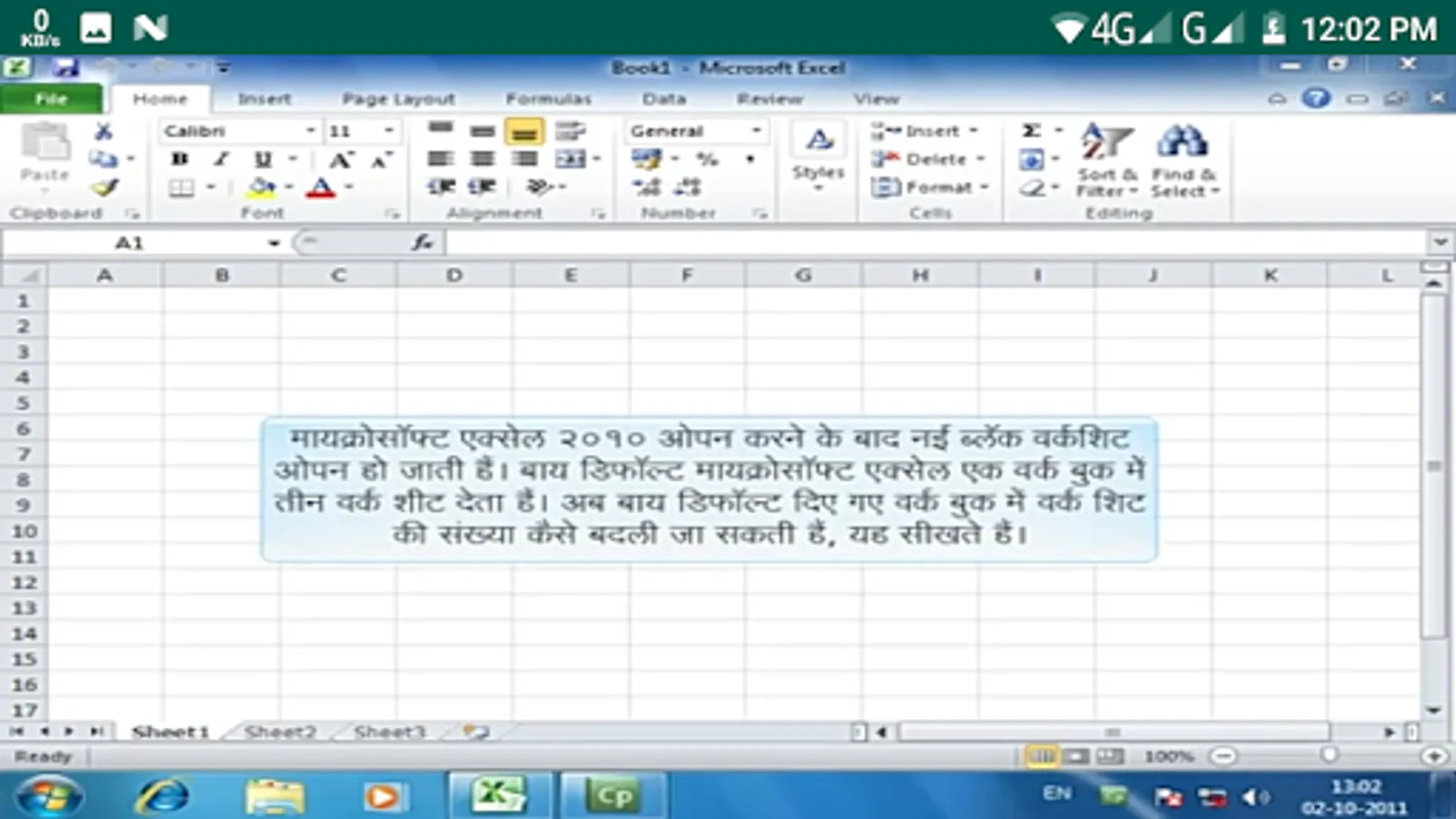Click the Zoom Out minus button
This screenshot has height=819, width=1456.
click(1224, 755)
